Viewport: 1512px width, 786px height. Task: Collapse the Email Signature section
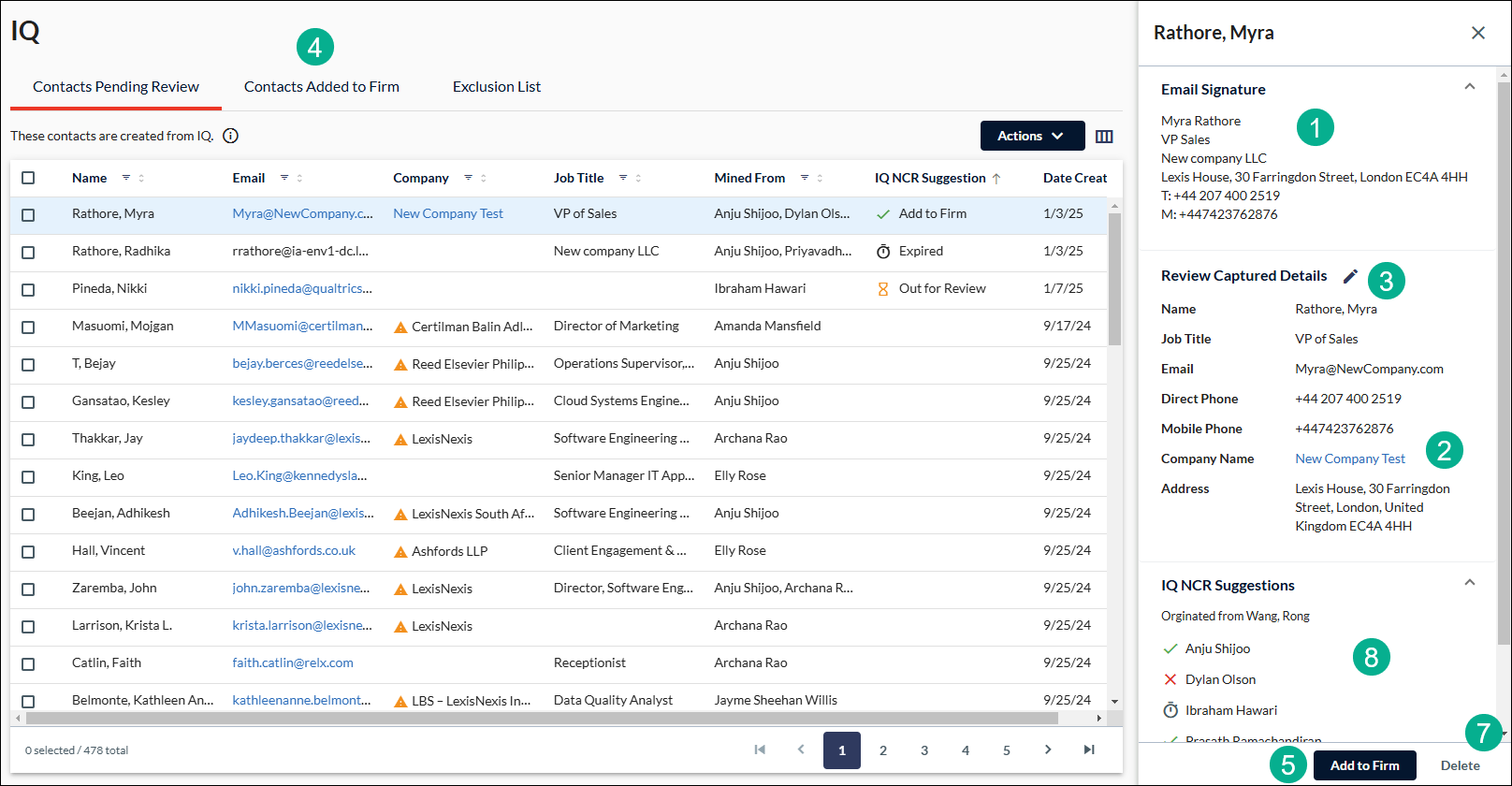click(x=1470, y=87)
